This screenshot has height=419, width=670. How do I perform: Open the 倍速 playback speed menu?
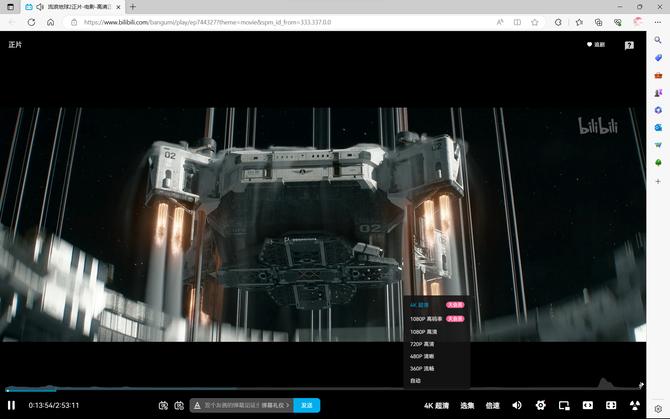click(x=492, y=405)
